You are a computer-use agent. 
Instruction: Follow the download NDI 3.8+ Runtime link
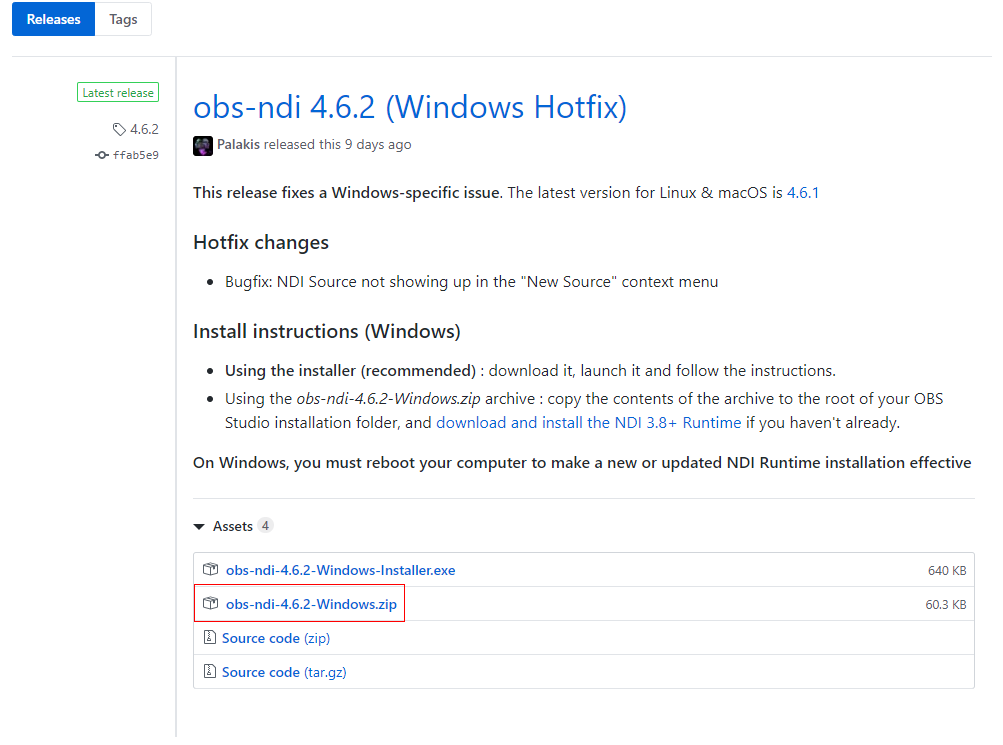pyautogui.click(x=588, y=423)
